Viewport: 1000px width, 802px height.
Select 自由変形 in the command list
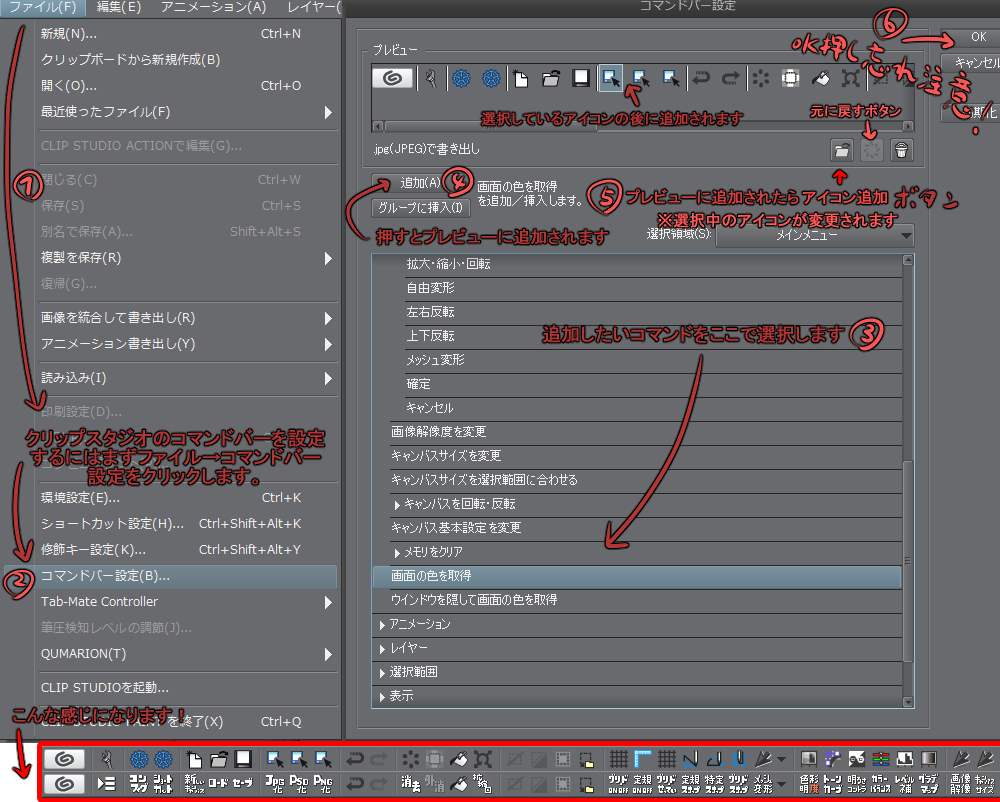point(653,289)
